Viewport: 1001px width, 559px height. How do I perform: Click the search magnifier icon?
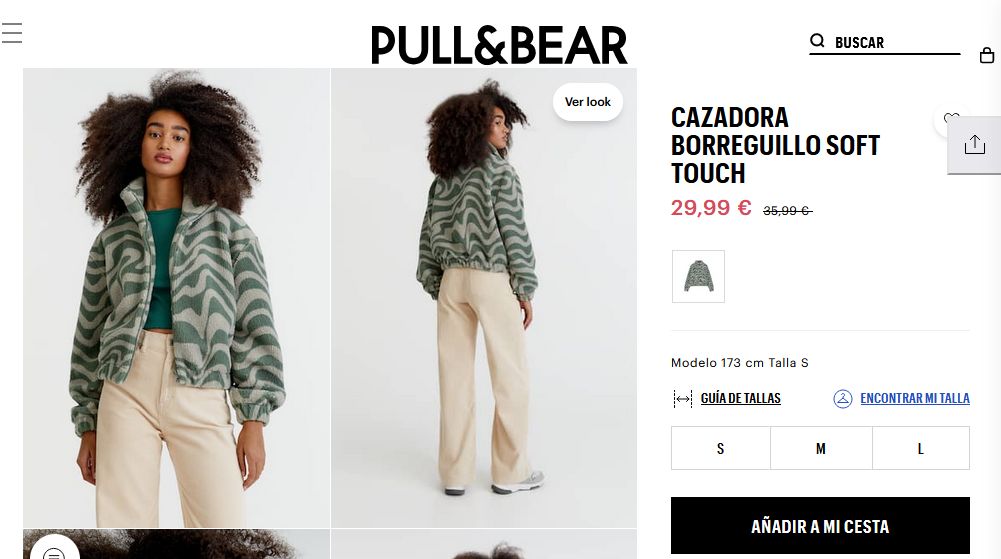pos(817,41)
